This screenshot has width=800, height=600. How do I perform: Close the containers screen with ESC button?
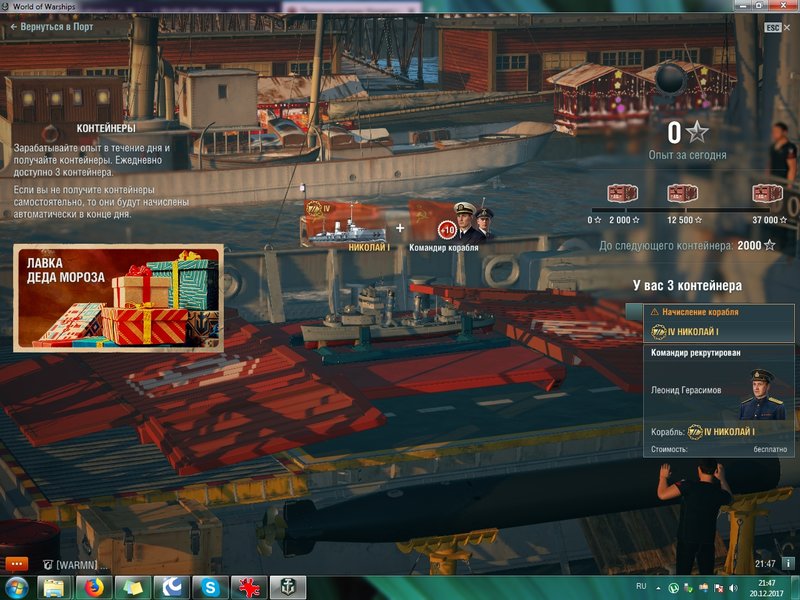[778, 28]
